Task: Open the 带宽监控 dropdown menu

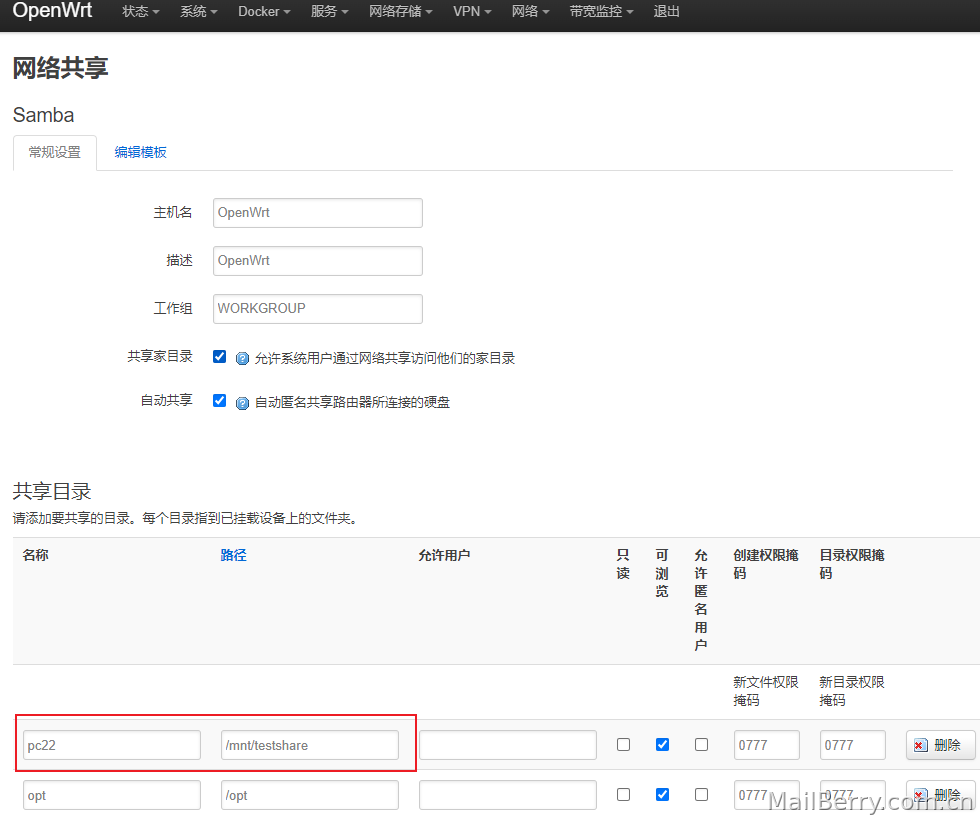Action: 601,12
